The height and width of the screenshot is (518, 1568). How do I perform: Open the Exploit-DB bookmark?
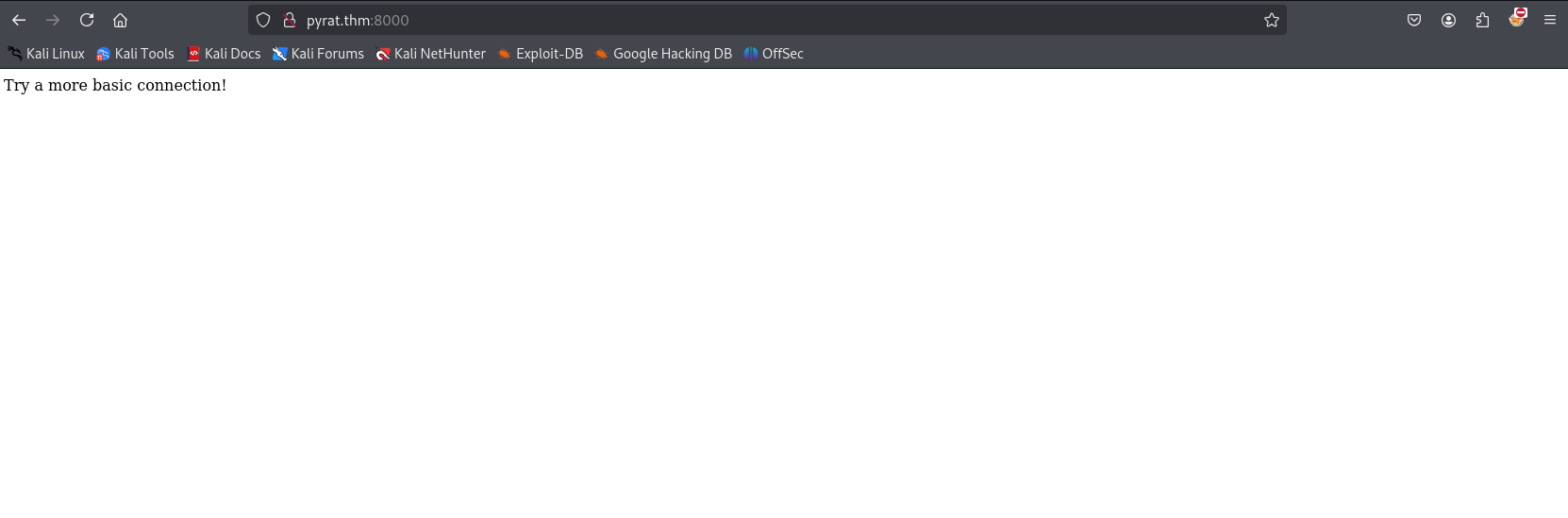540,54
